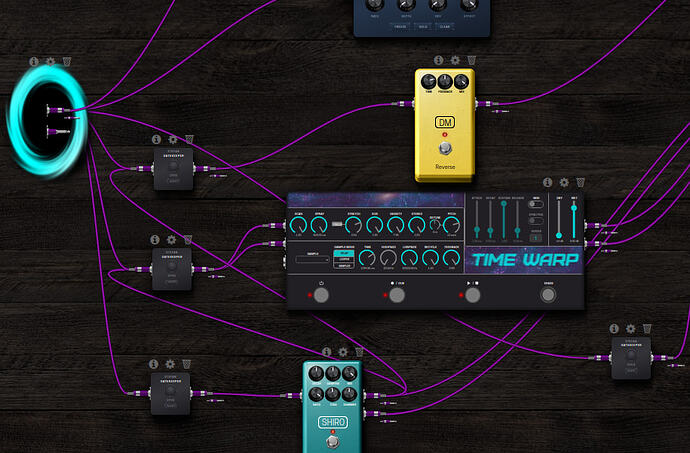Click the Feedback knob on Time Warp

point(451,258)
